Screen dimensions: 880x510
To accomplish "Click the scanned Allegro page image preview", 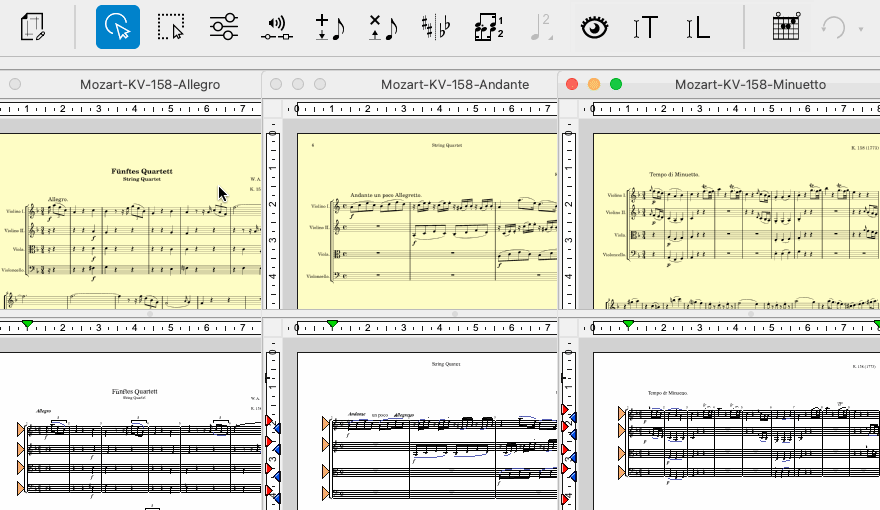I will (x=130, y=221).
